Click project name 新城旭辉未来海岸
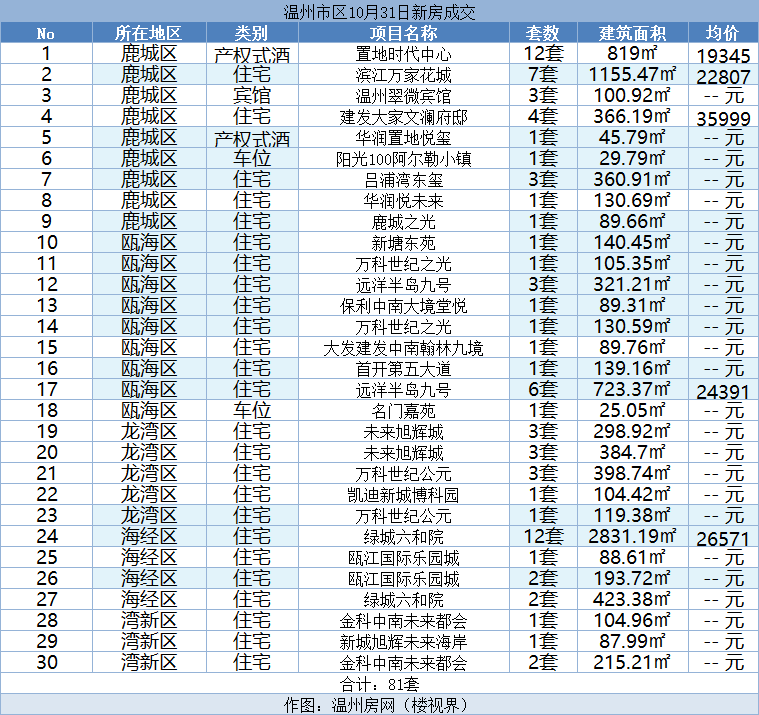 (x=403, y=642)
